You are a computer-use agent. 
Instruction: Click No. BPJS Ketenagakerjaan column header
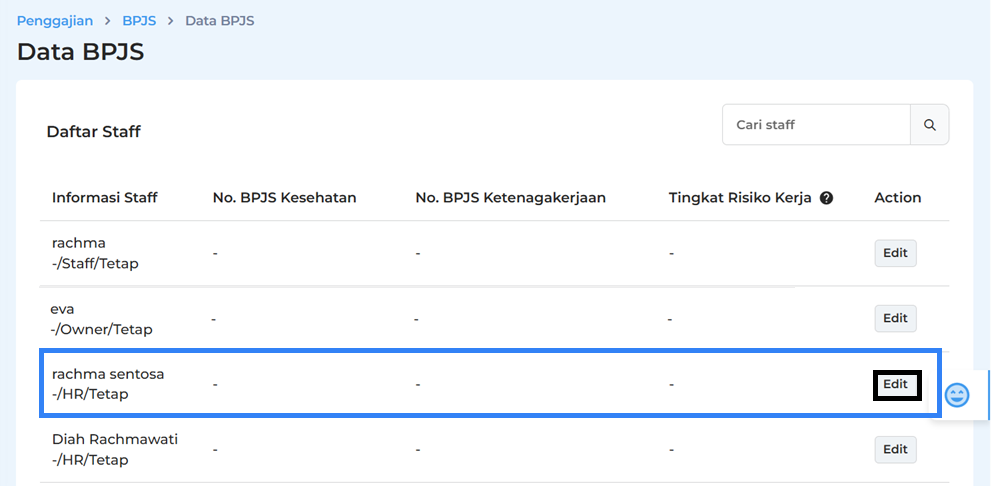point(510,198)
